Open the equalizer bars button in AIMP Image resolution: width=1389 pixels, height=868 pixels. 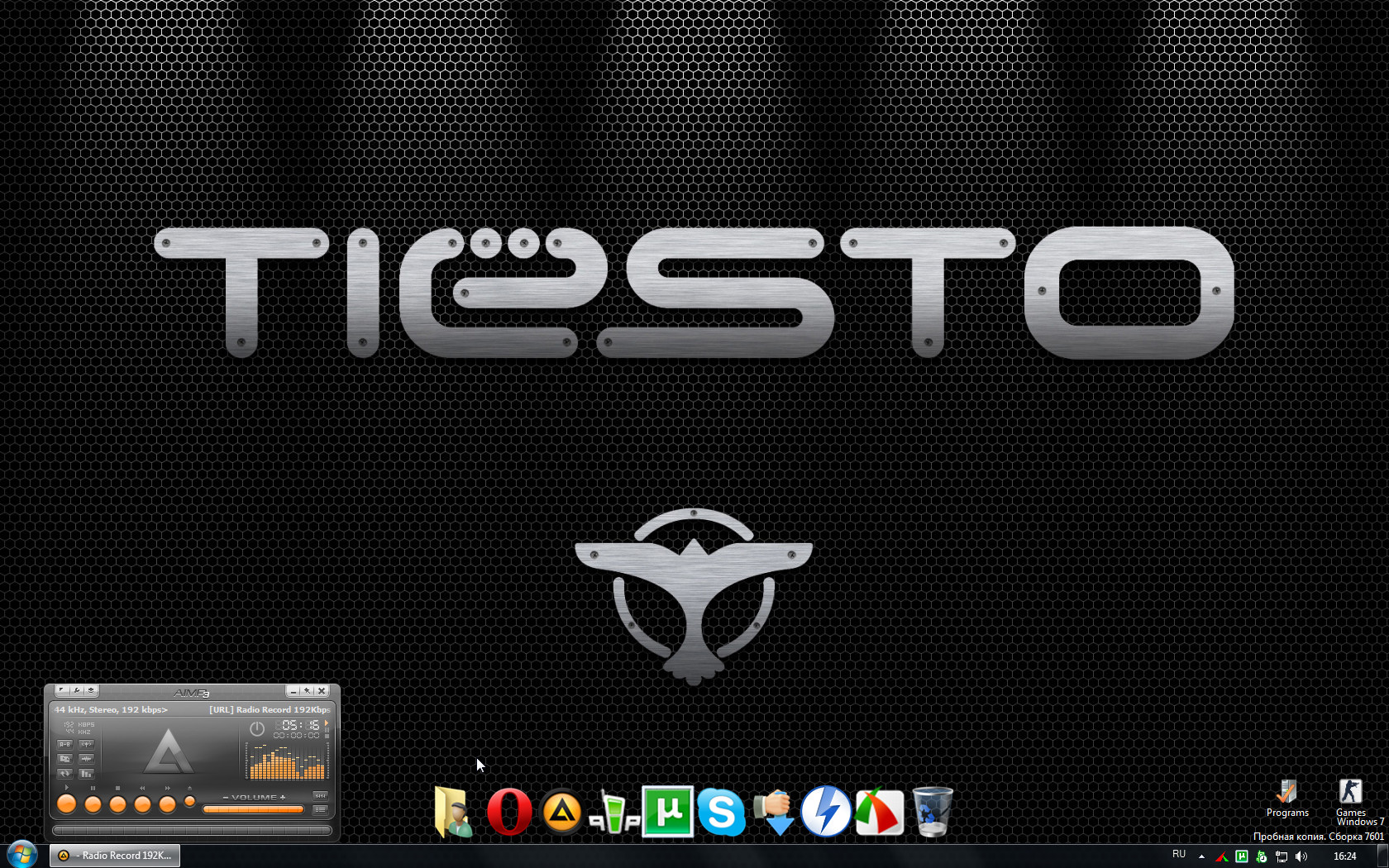(x=86, y=774)
